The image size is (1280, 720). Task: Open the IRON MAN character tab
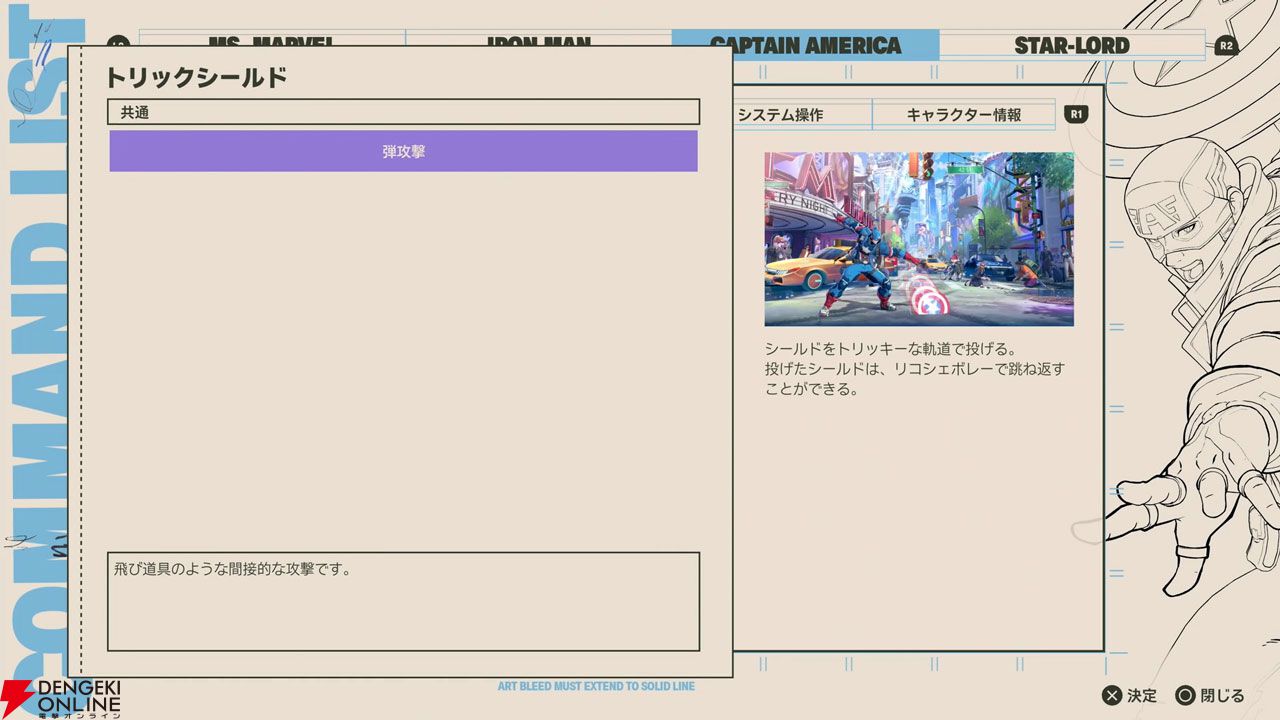538,40
